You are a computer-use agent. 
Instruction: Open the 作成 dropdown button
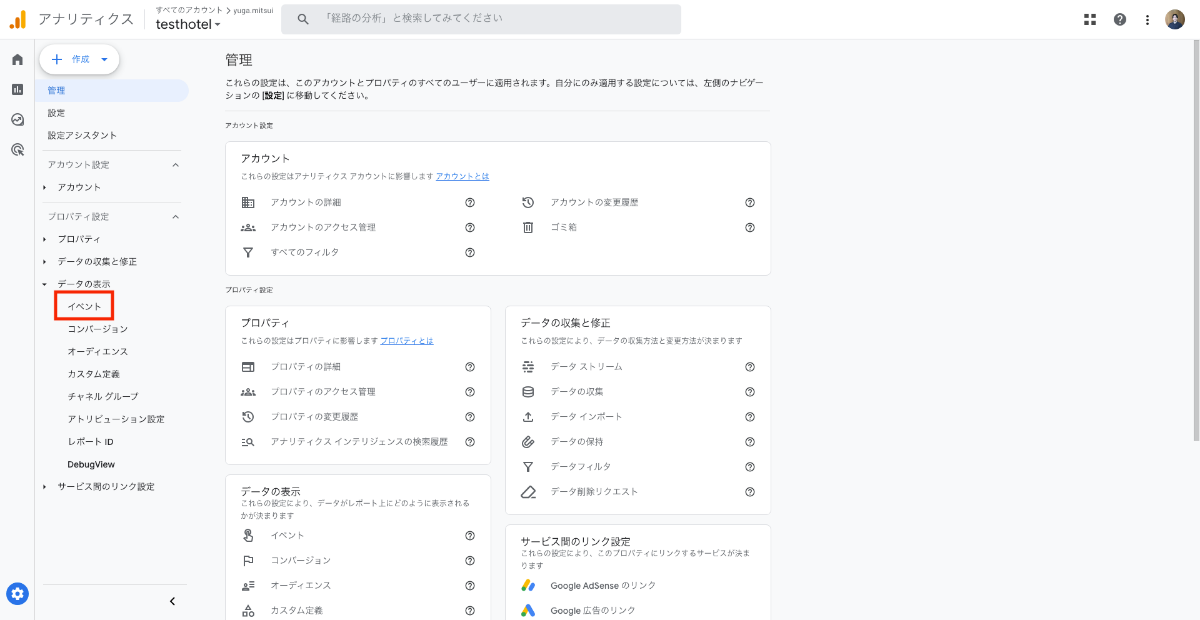point(79,60)
